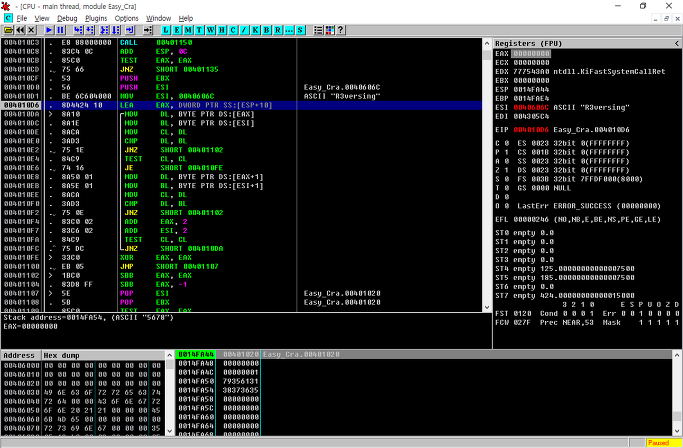Select the MOV ESI, 0040606C row

[x=242, y=96]
